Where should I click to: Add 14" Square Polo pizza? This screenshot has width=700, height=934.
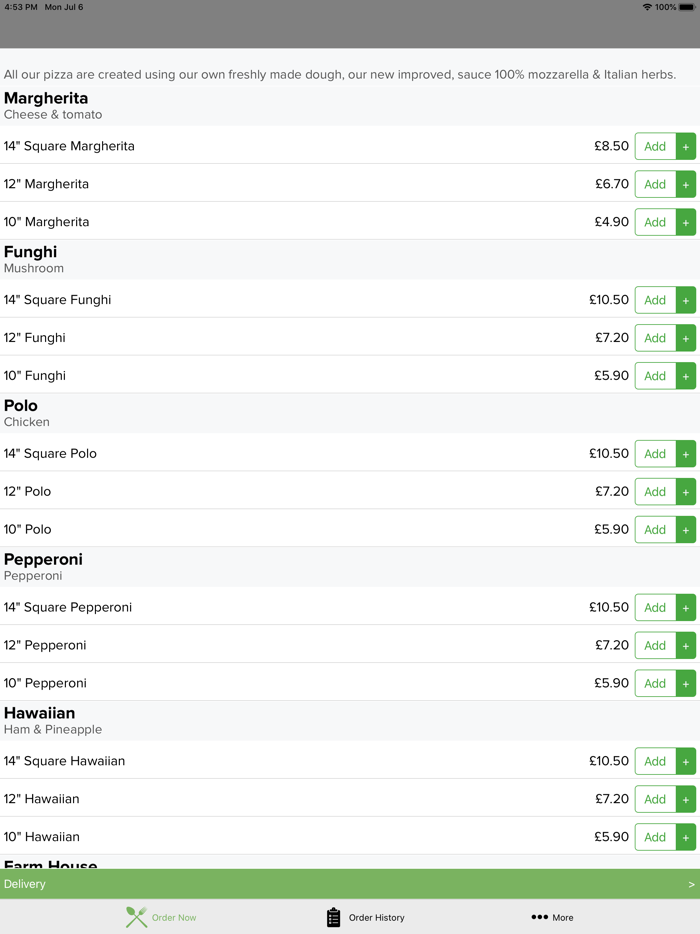(x=655, y=454)
